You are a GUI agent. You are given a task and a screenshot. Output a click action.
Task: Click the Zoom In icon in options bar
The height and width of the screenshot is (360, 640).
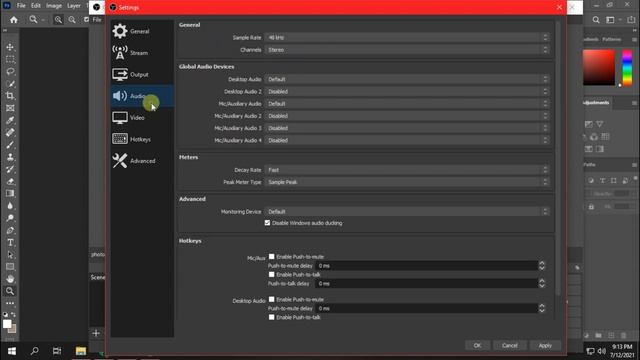(58, 20)
